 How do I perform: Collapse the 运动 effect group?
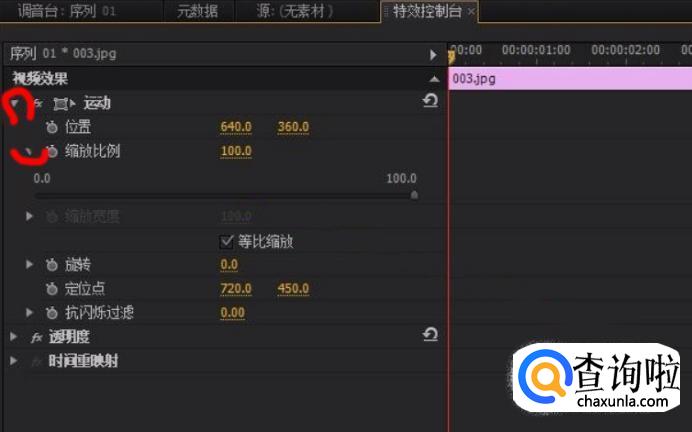coord(14,103)
